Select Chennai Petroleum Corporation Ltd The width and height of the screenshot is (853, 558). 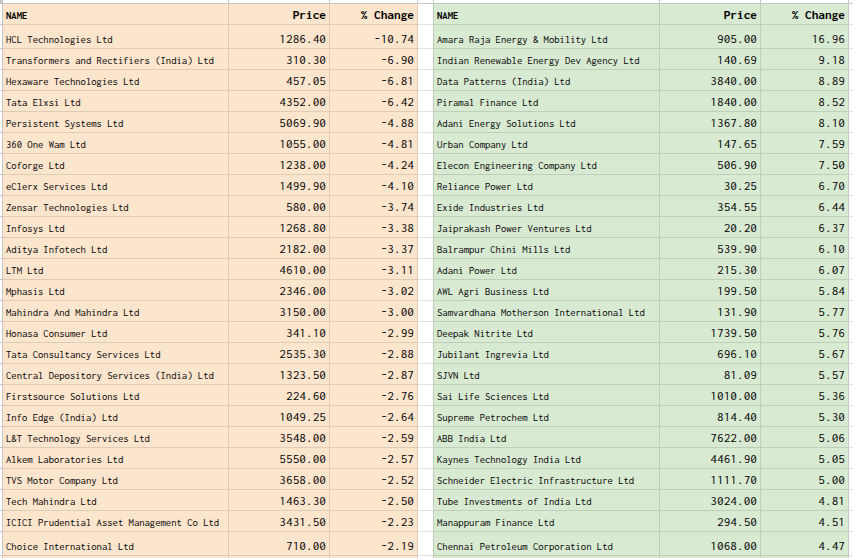[546, 545]
